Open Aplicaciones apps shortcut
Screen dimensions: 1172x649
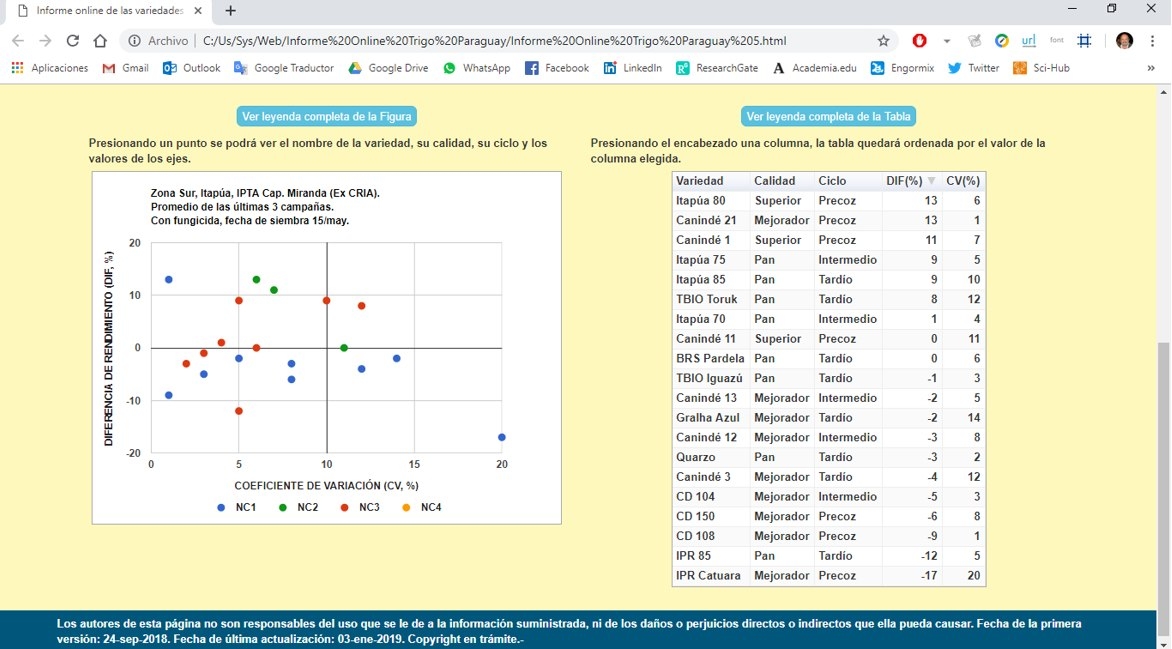tap(50, 68)
